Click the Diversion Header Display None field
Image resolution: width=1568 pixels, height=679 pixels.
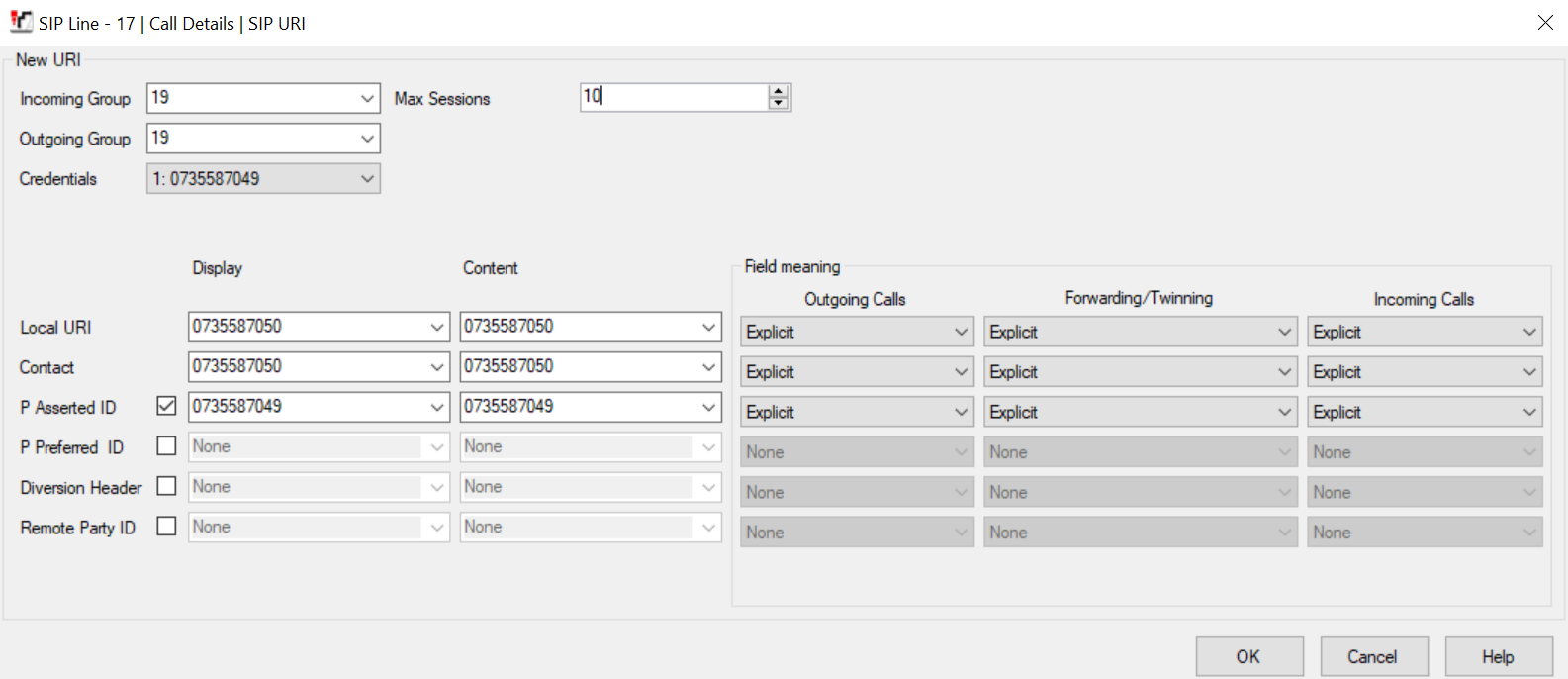[319, 487]
